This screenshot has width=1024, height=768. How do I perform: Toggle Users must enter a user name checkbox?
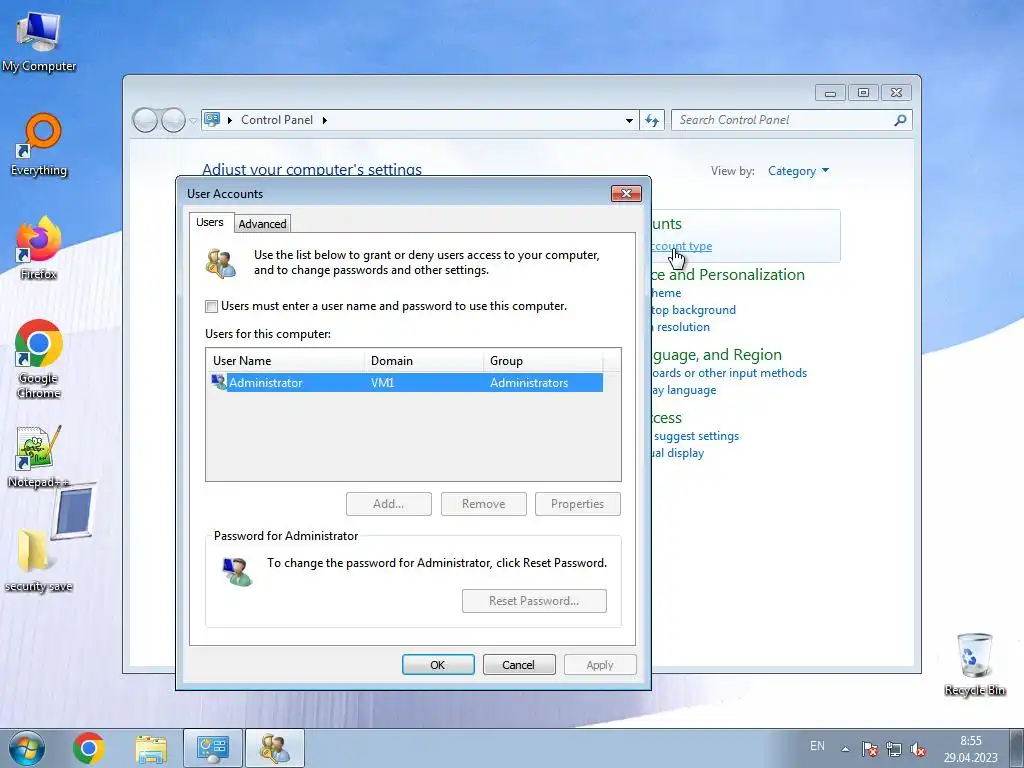(x=212, y=306)
